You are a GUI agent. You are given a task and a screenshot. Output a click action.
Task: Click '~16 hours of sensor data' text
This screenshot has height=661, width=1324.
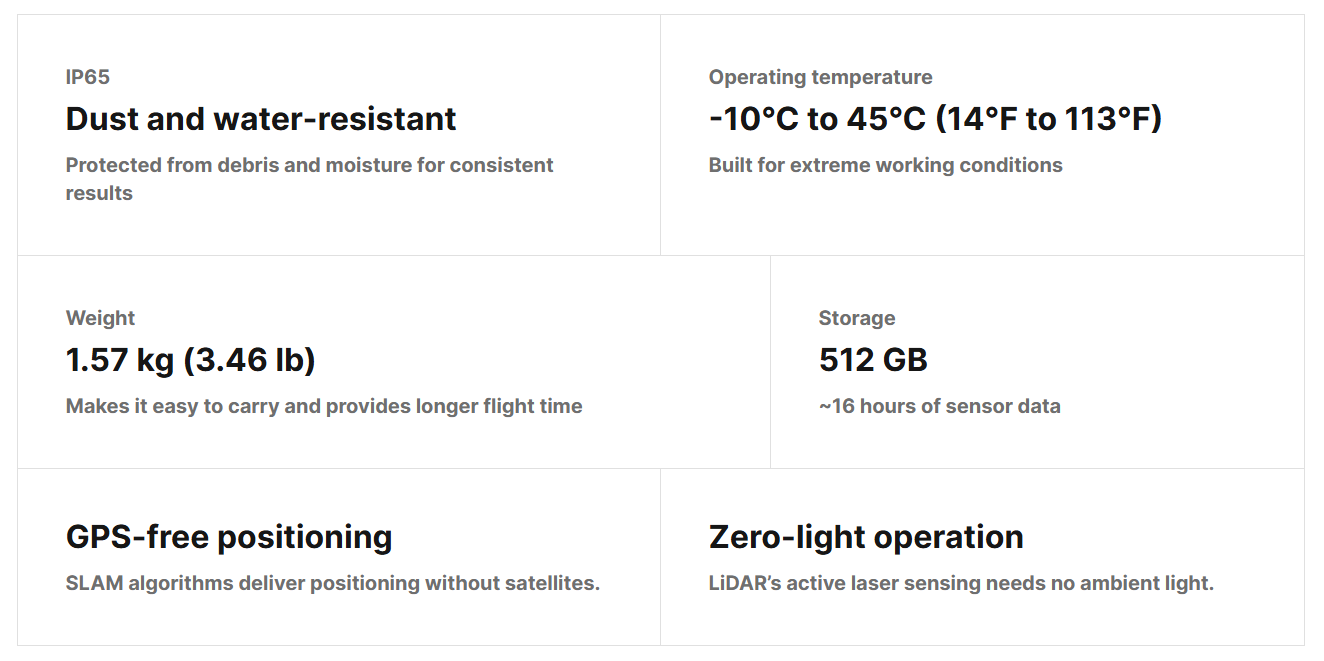[x=939, y=406]
